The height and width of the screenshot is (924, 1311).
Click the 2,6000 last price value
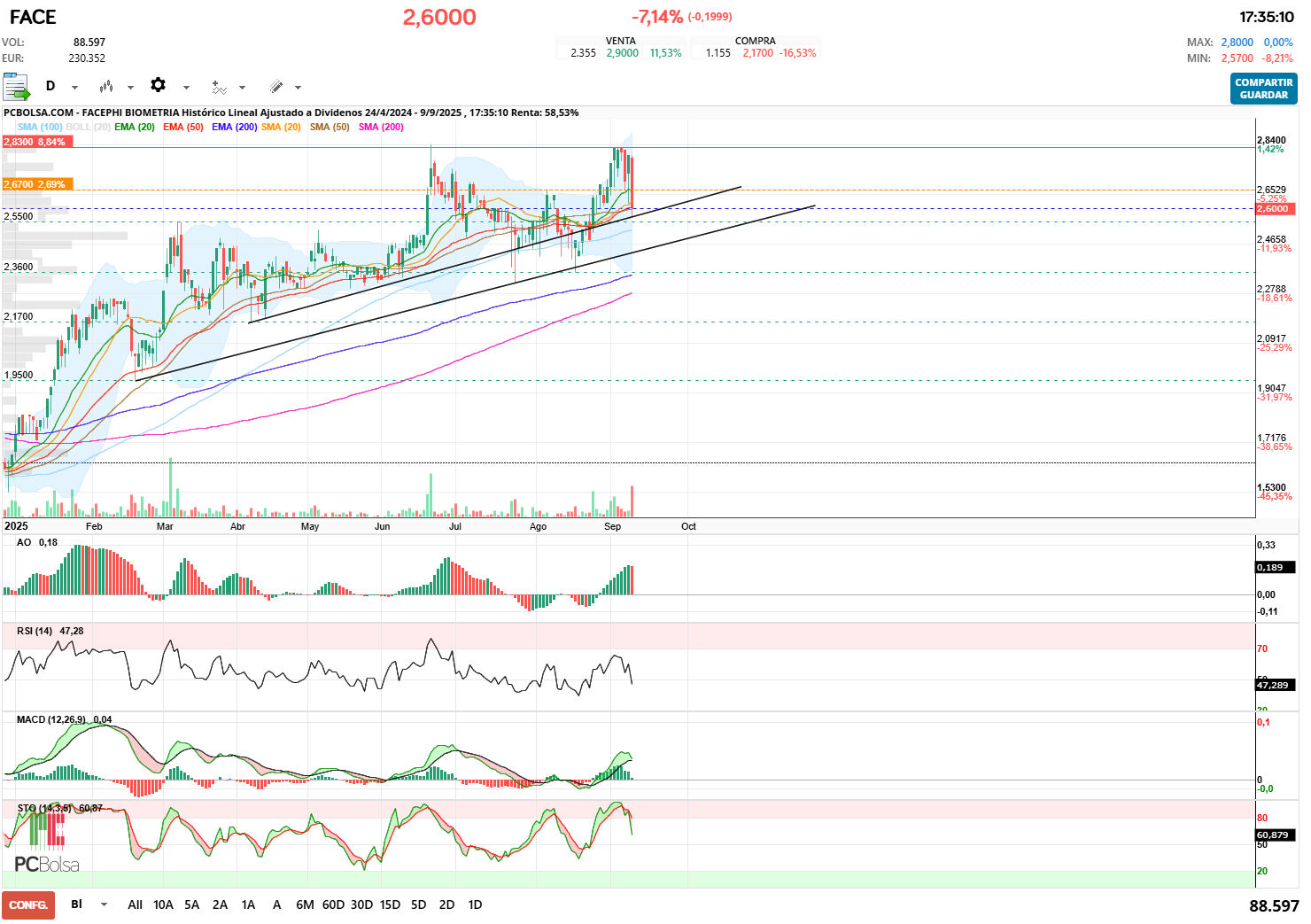[439, 17]
